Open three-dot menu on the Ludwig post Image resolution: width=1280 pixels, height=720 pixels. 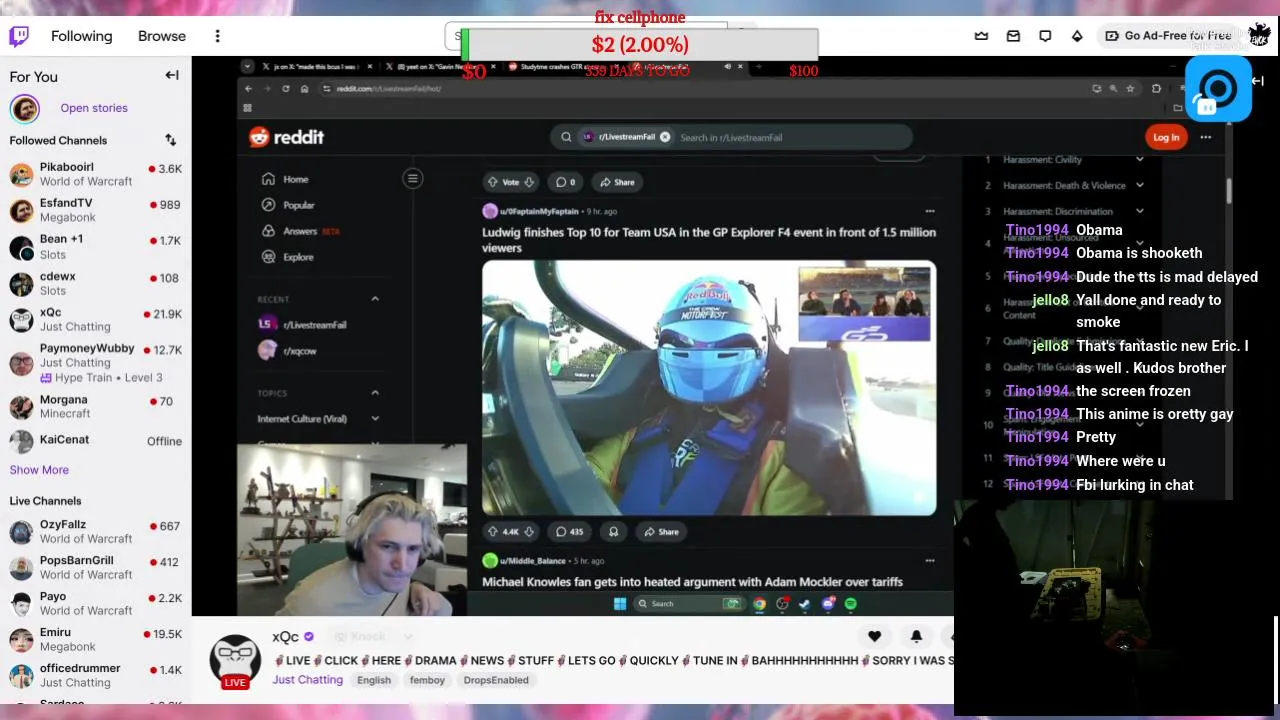click(x=929, y=211)
